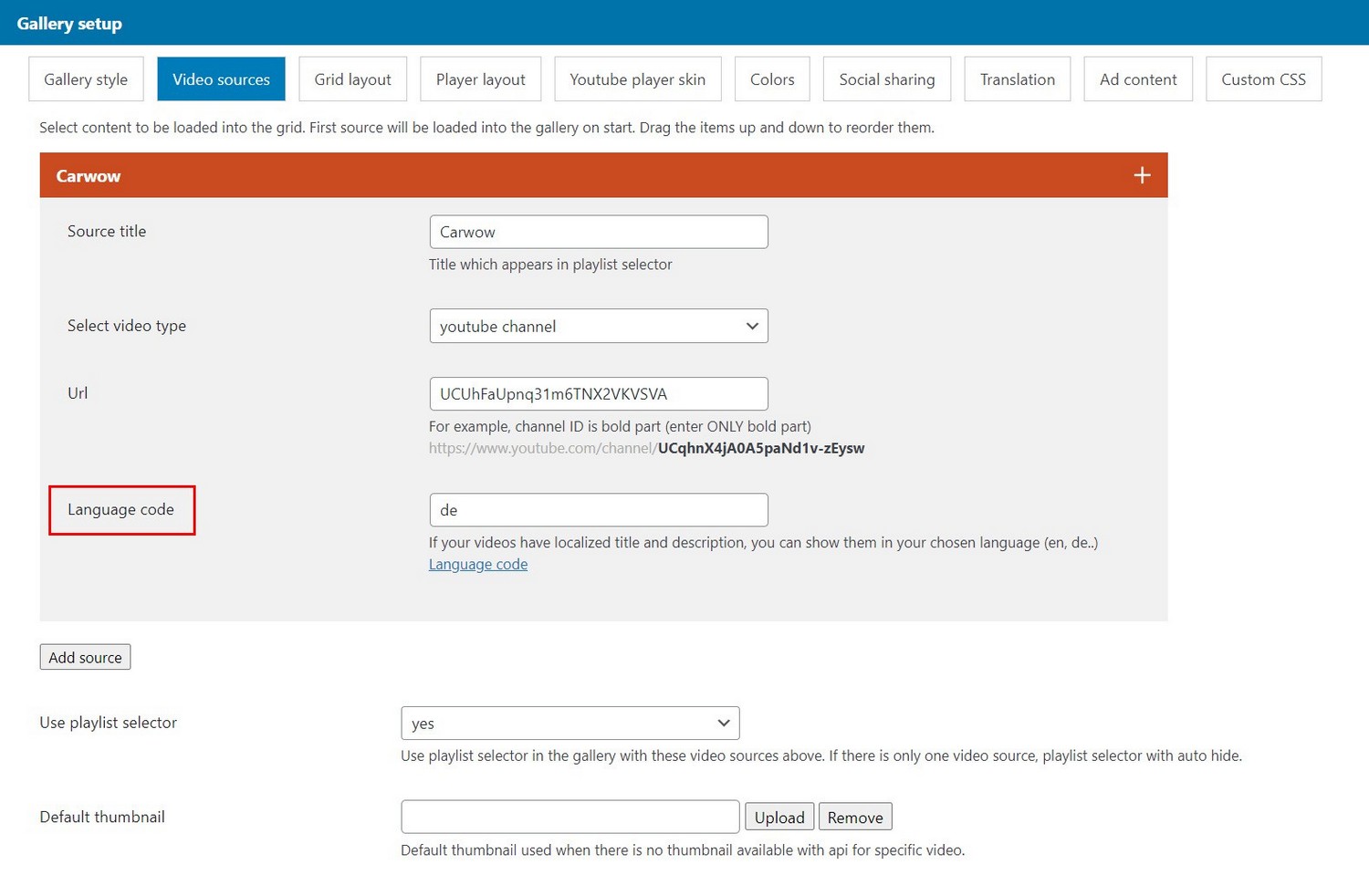The height and width of the screenshot is (896, 1369).
Task: Follow the Language code help link
Action: [x=478, y=565]
